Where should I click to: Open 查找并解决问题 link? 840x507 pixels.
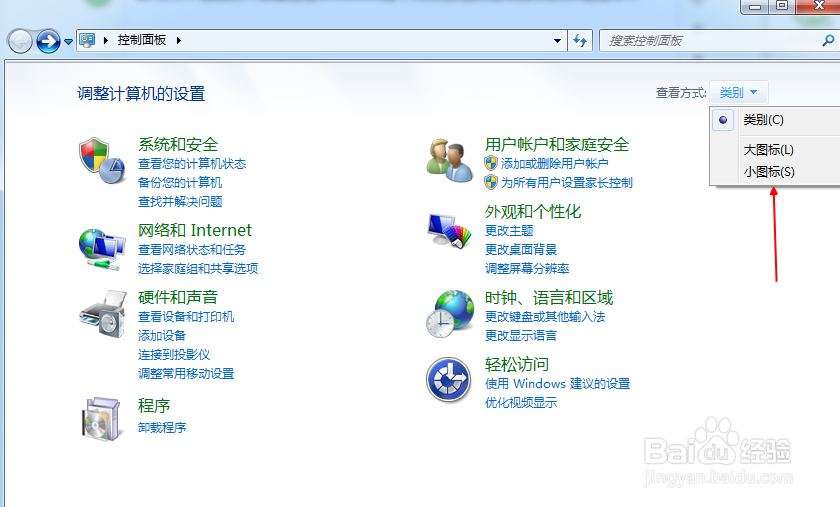(x=180, y=202)
